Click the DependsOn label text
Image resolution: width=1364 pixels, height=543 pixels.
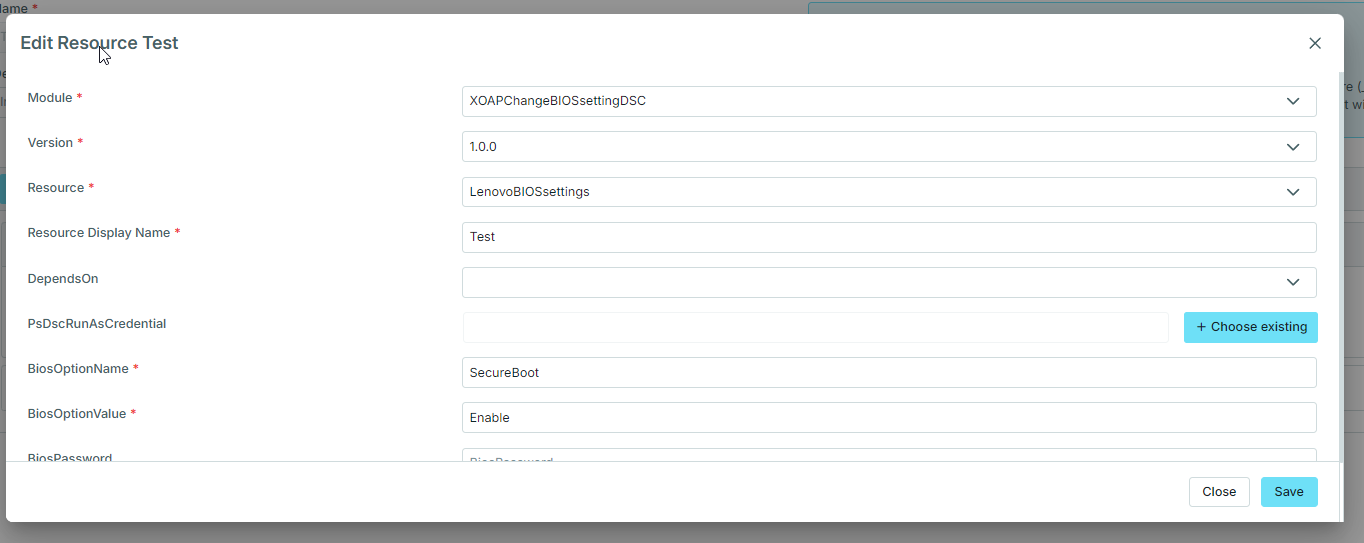pyautogui.click(x=63, y=279)
